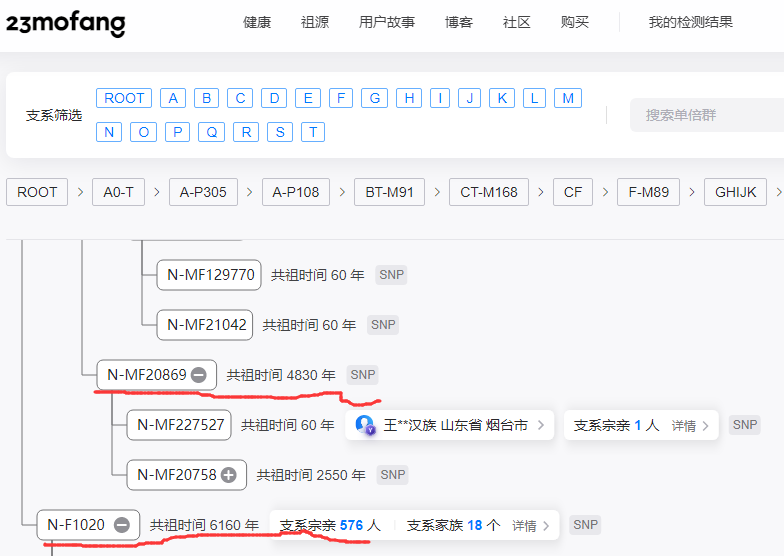Collapse the N-F1020 branch minus icon
784x556 pixels.
[x=122, y=524]
